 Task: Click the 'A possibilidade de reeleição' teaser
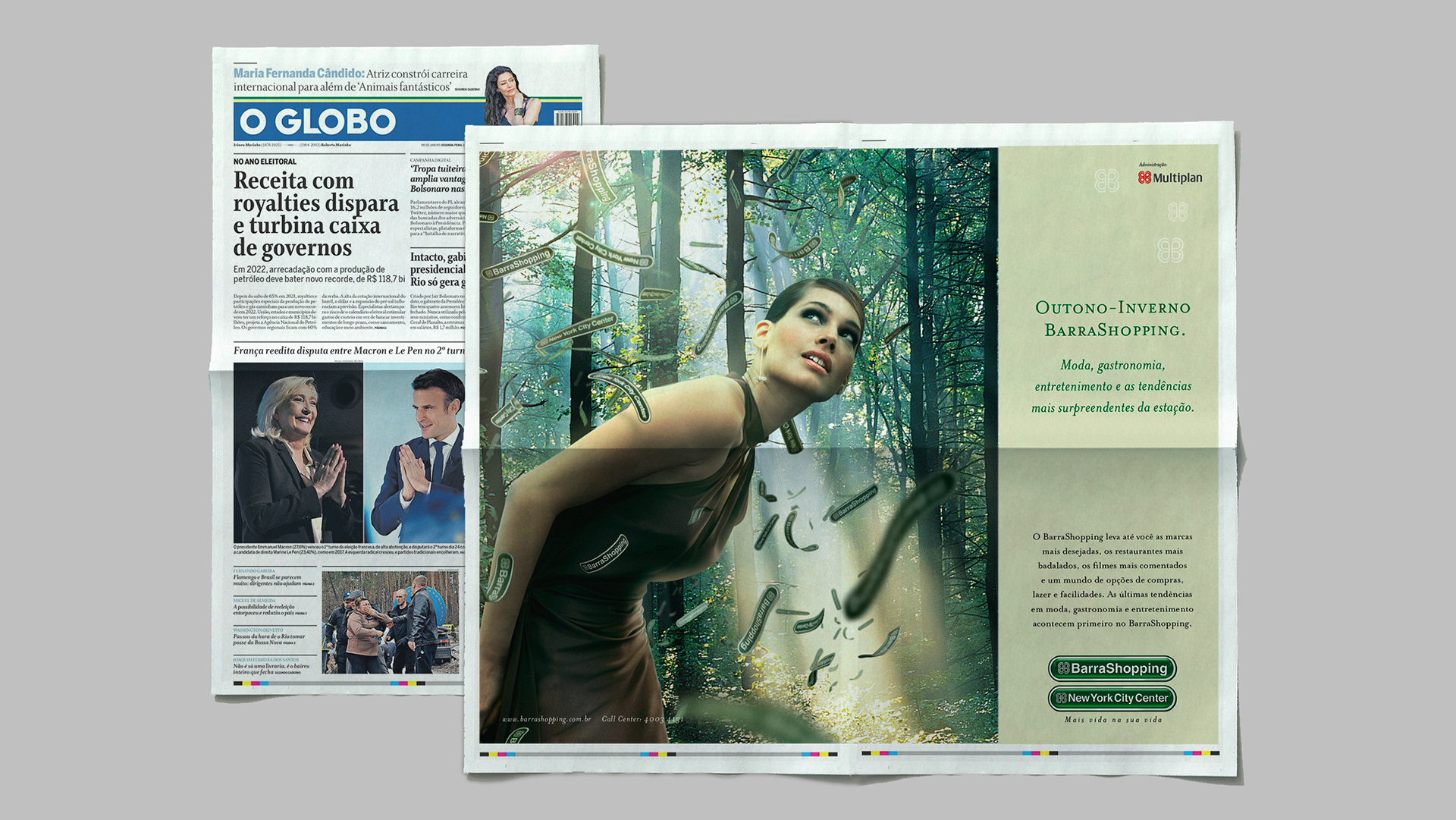coord(270,610)
